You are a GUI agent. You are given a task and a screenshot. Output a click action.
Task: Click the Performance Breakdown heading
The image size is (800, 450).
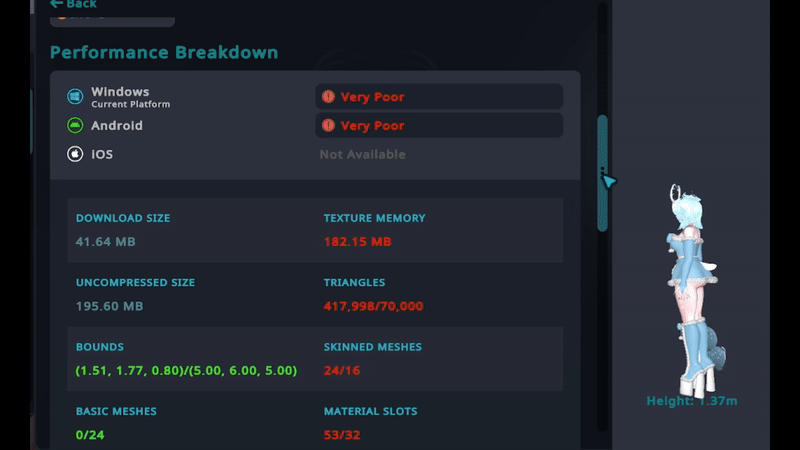(x=164, y=52)
